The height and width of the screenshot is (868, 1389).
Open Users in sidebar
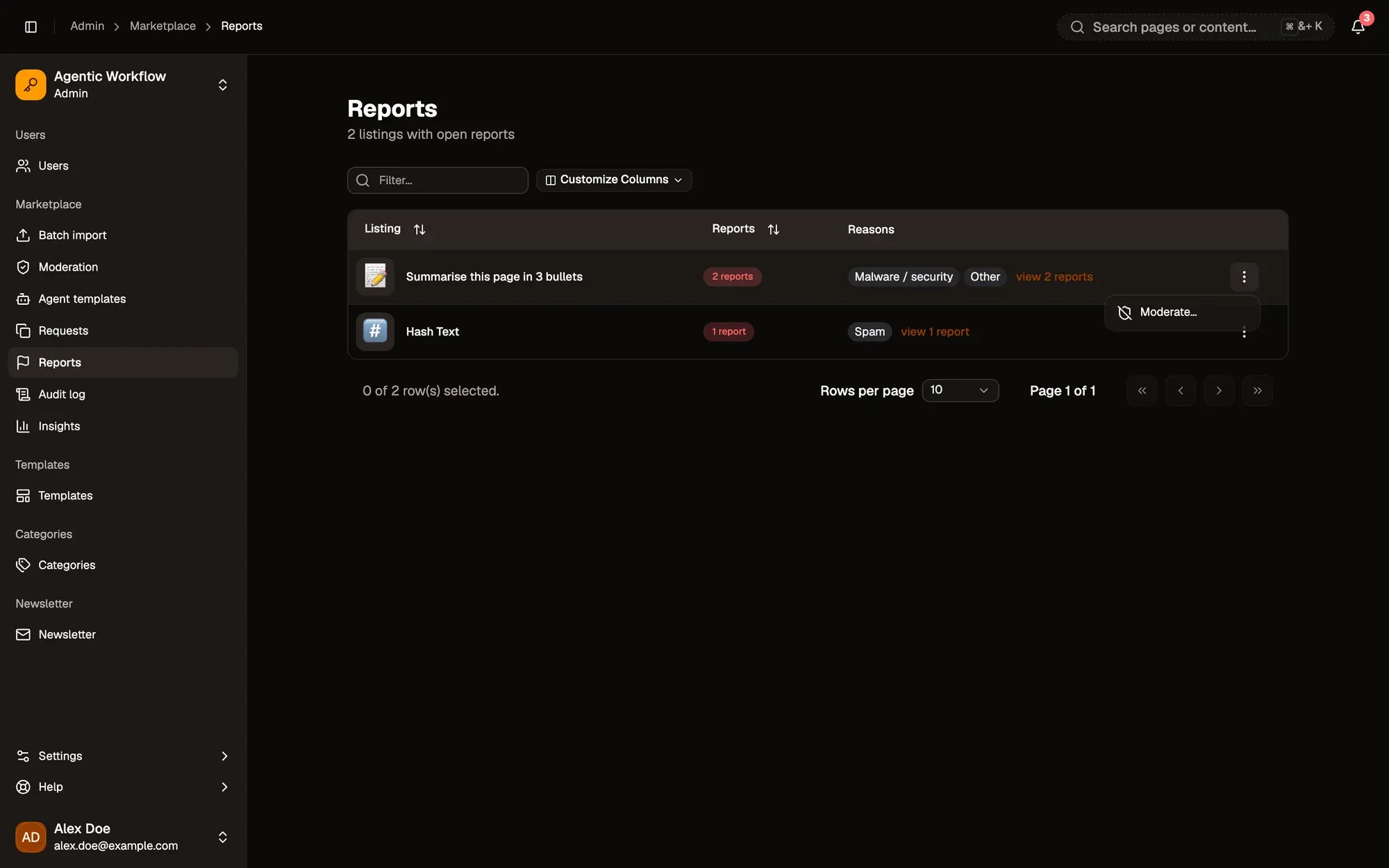123,165
